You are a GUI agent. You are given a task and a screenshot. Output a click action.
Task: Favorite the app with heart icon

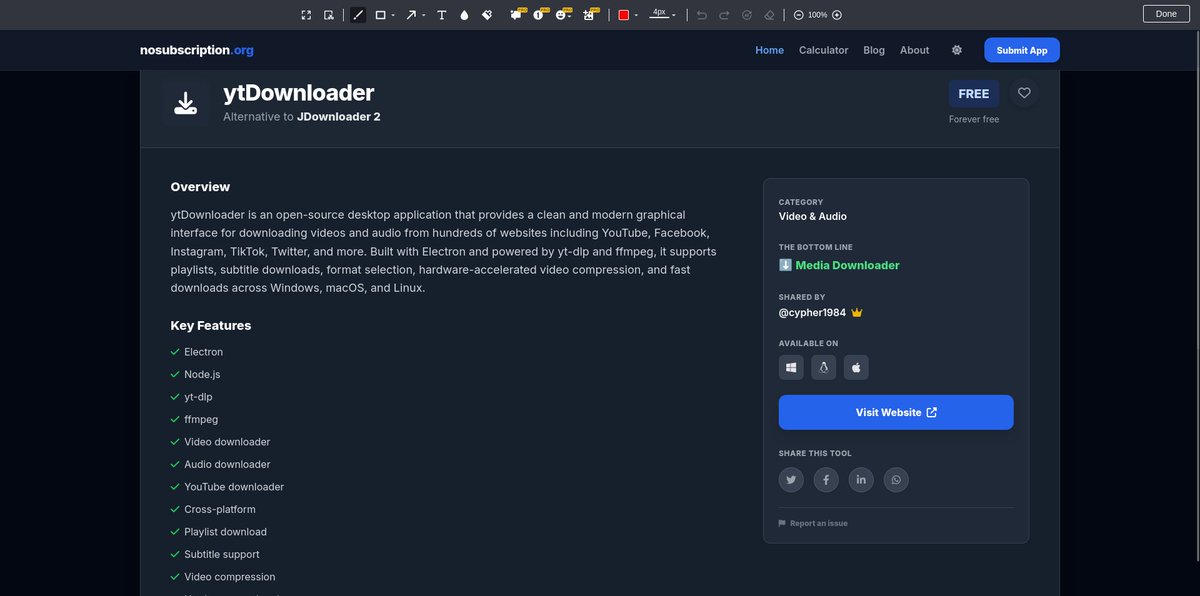click(x=1024, y=93)
